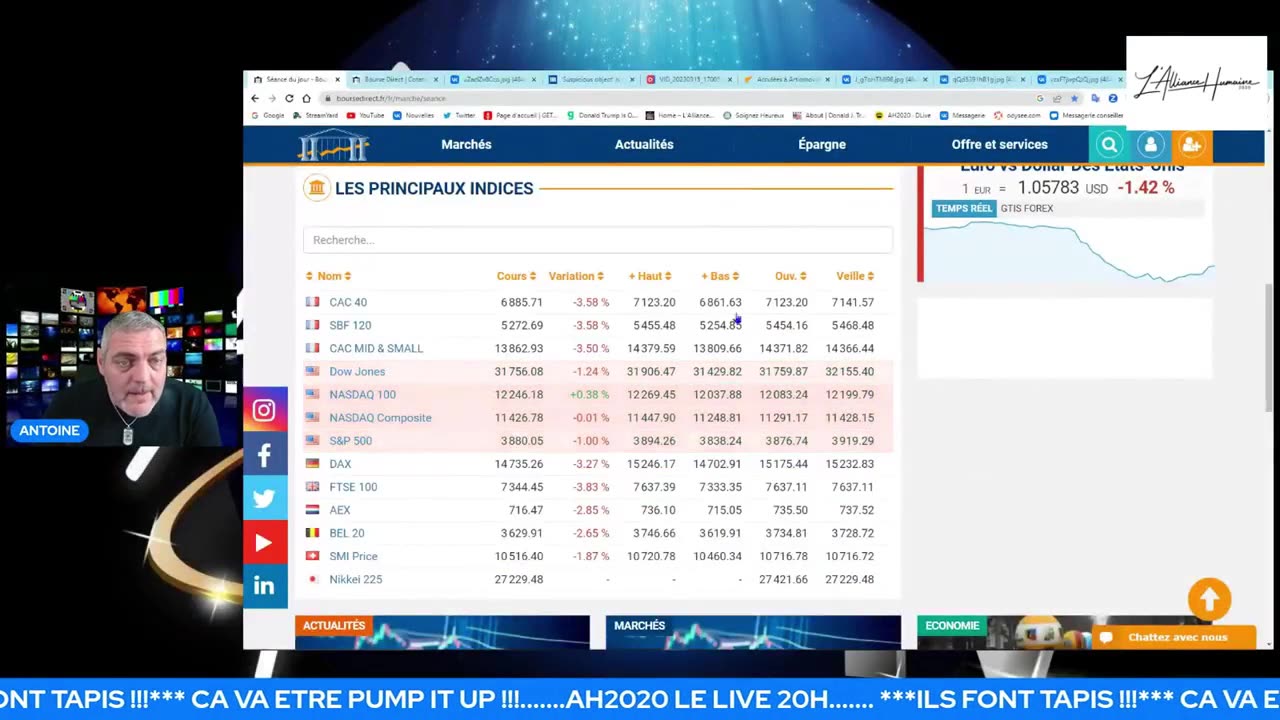Open the SBF 120 index link

click(x=350, y=325)
